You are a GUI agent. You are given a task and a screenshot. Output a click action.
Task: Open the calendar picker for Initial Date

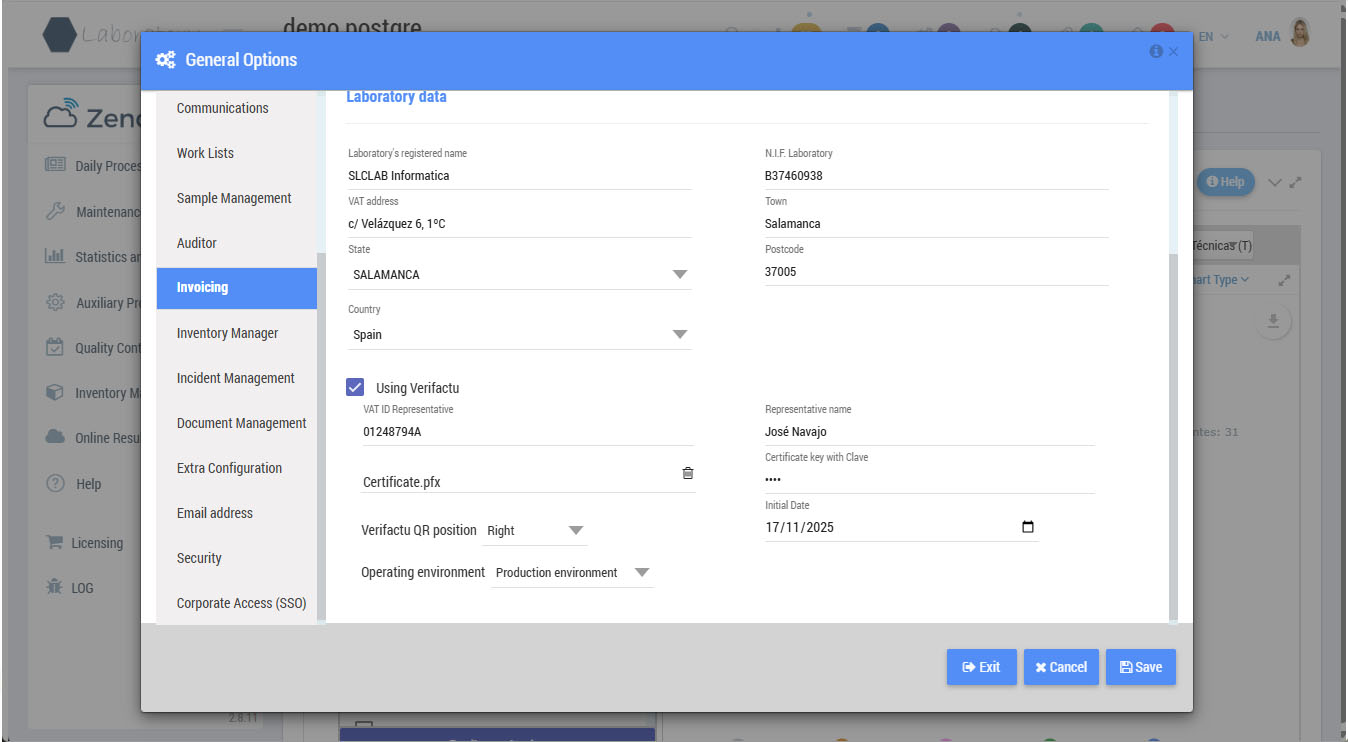click(x=1028, y=527)
